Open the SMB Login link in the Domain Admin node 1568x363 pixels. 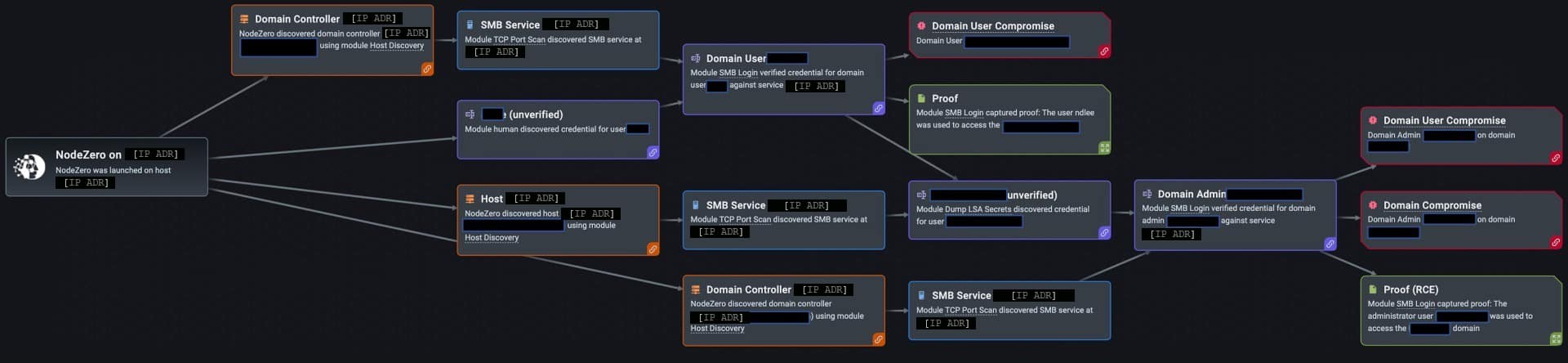(x=1189, y=208)
